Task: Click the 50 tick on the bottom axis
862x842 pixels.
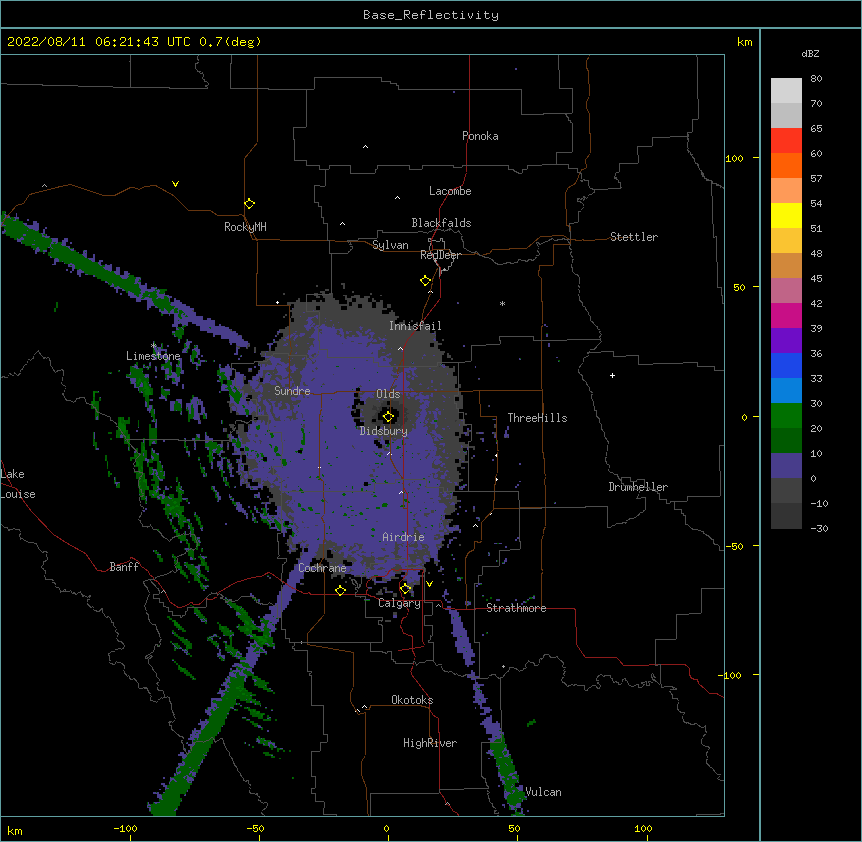Action: point(514,828)
